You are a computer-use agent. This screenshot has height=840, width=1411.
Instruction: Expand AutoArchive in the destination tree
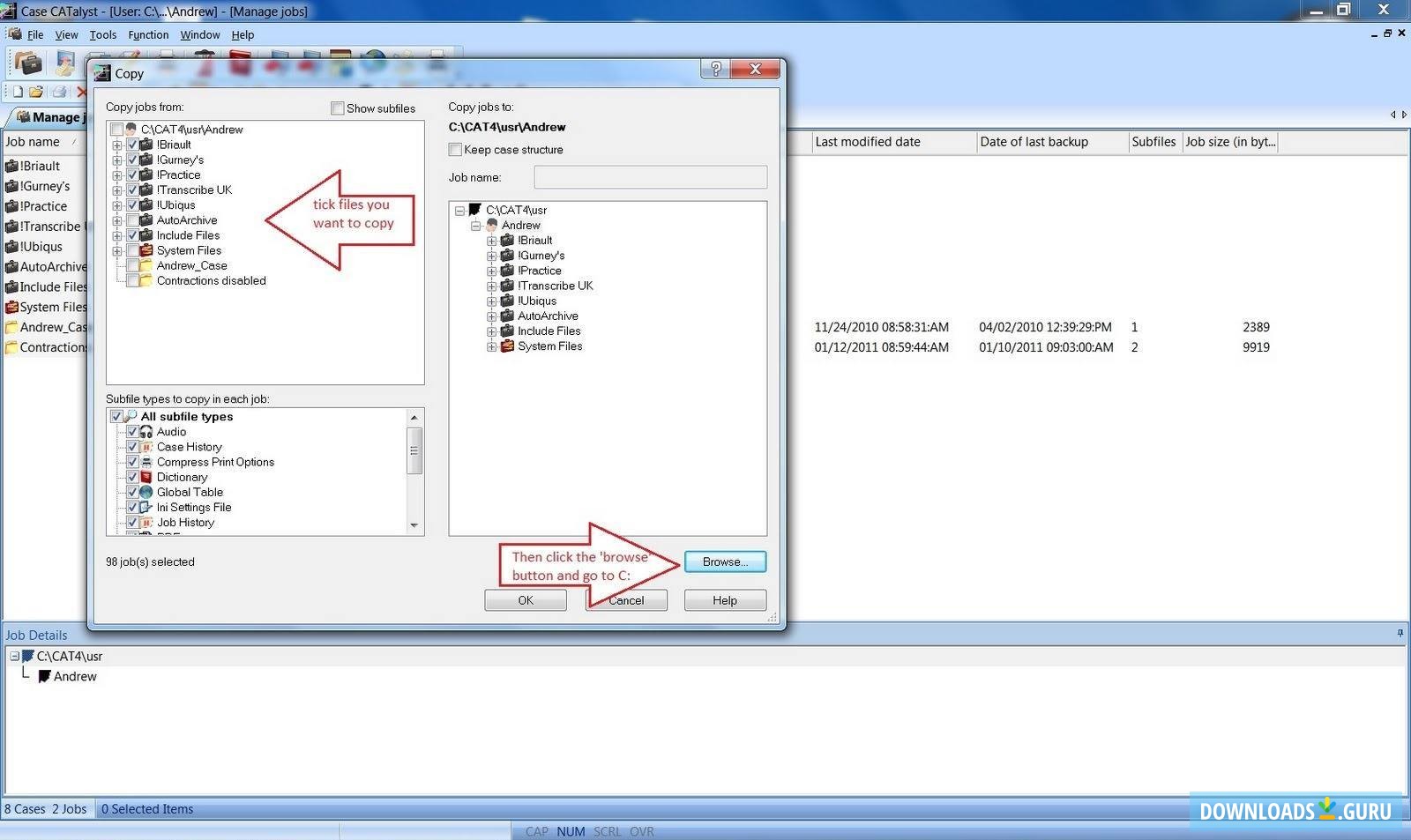492,316
